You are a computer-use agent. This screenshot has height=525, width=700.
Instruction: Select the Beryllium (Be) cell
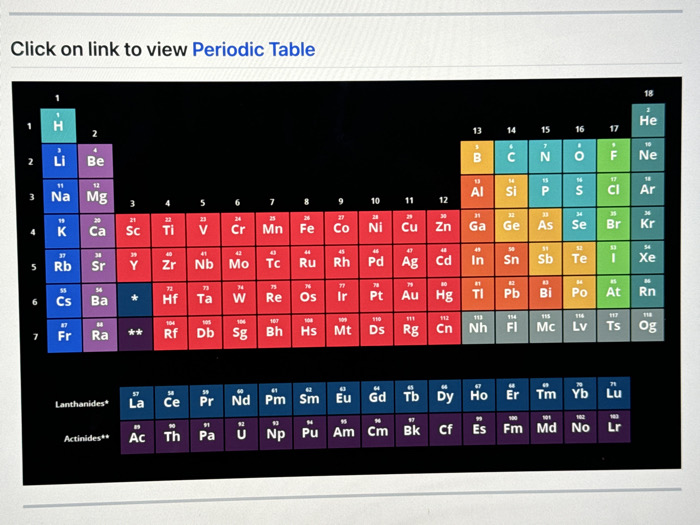96,161
